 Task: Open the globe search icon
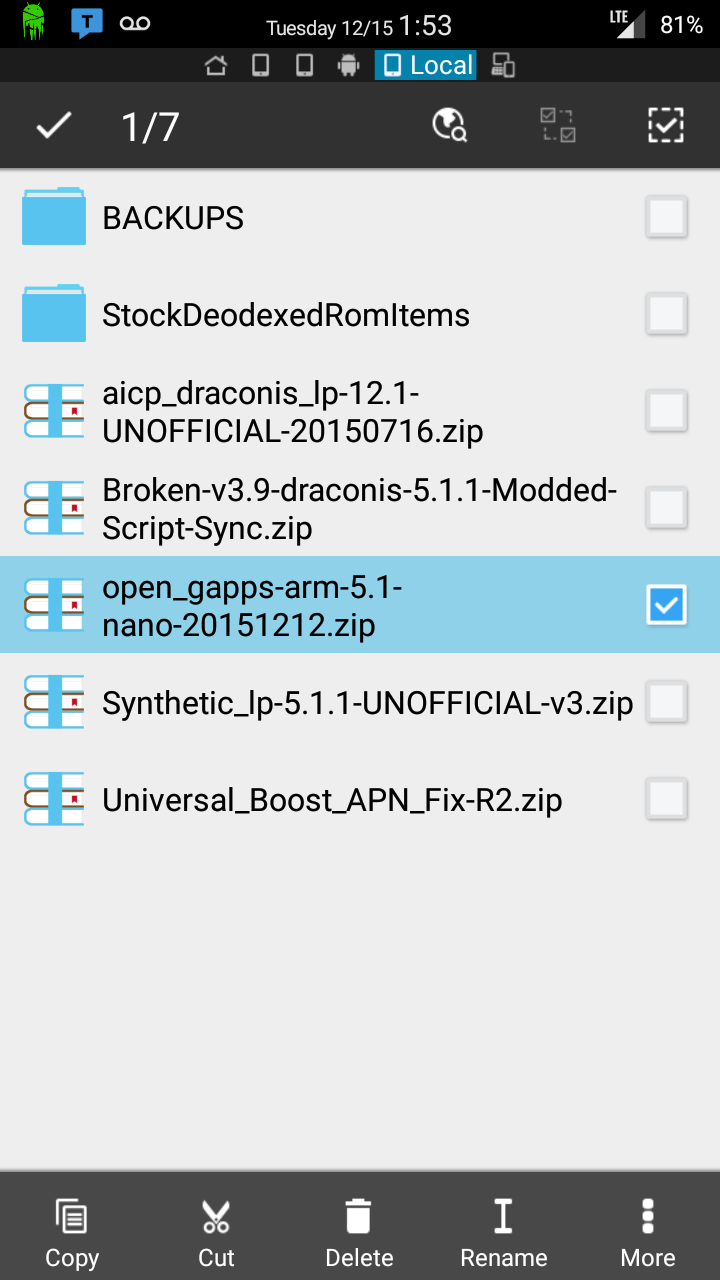[449, 126]
